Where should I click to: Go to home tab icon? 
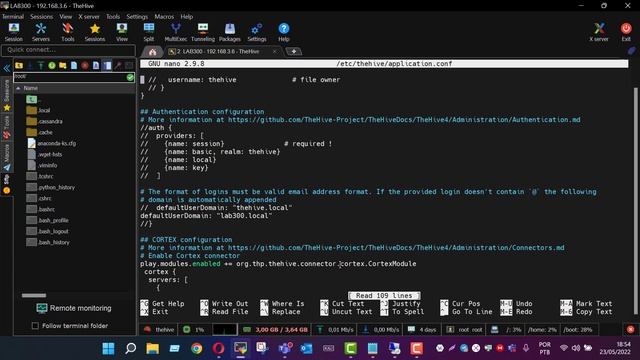152,52
